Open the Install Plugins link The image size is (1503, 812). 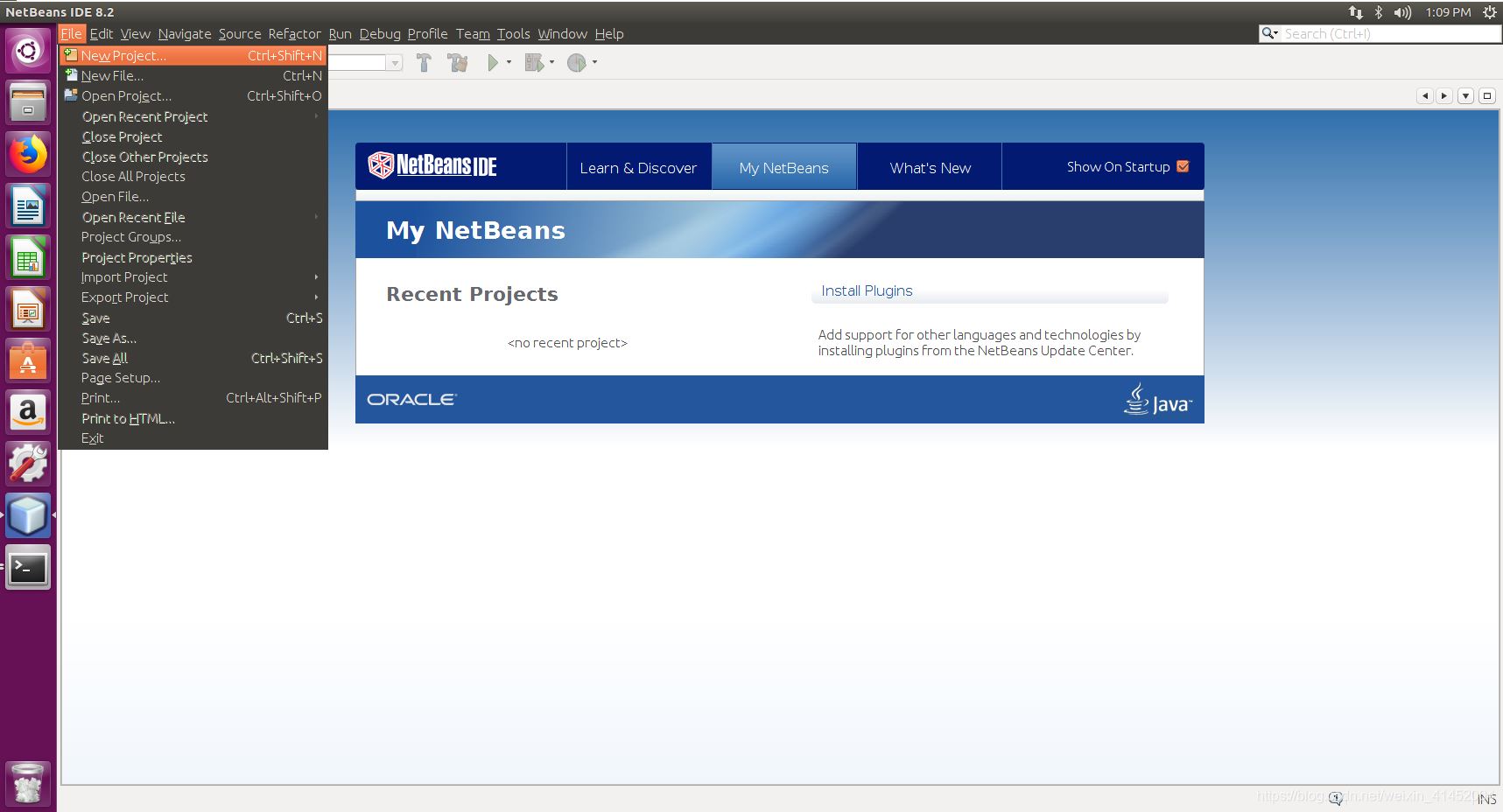[x=867, y=290]
